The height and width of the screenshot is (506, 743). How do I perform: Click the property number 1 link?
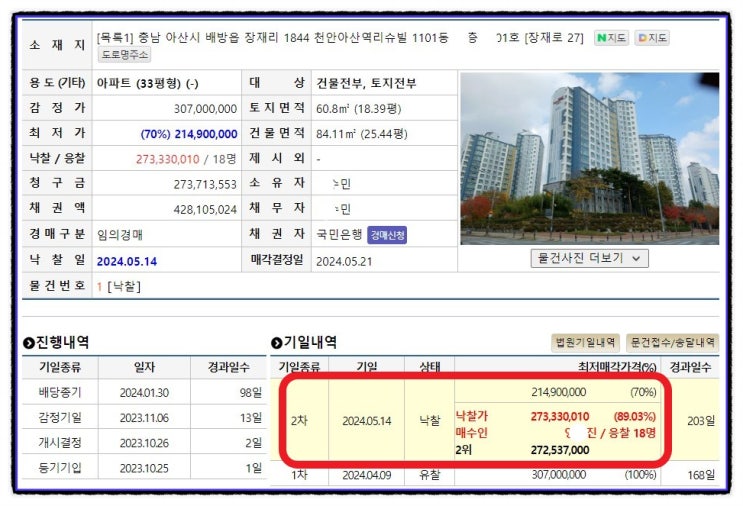tap(99, 287)
